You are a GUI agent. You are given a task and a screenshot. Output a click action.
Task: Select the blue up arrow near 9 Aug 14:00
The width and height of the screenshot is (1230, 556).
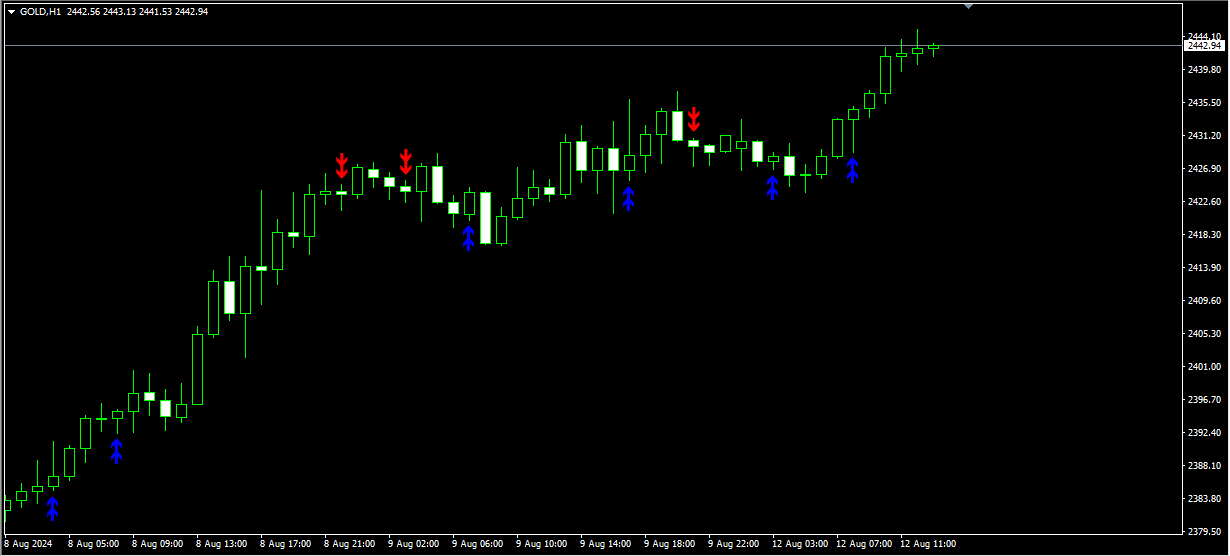(x=629, y=198)
